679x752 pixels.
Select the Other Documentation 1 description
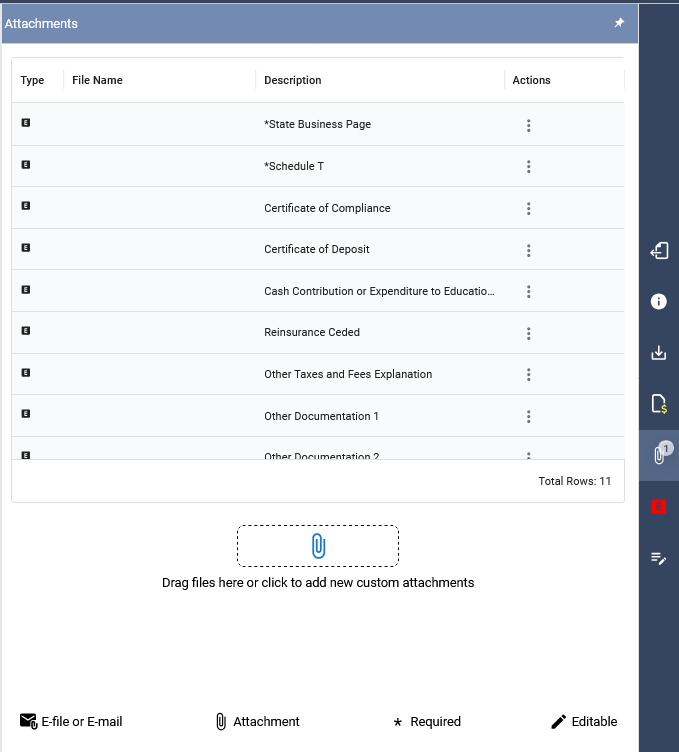[321, 416]
